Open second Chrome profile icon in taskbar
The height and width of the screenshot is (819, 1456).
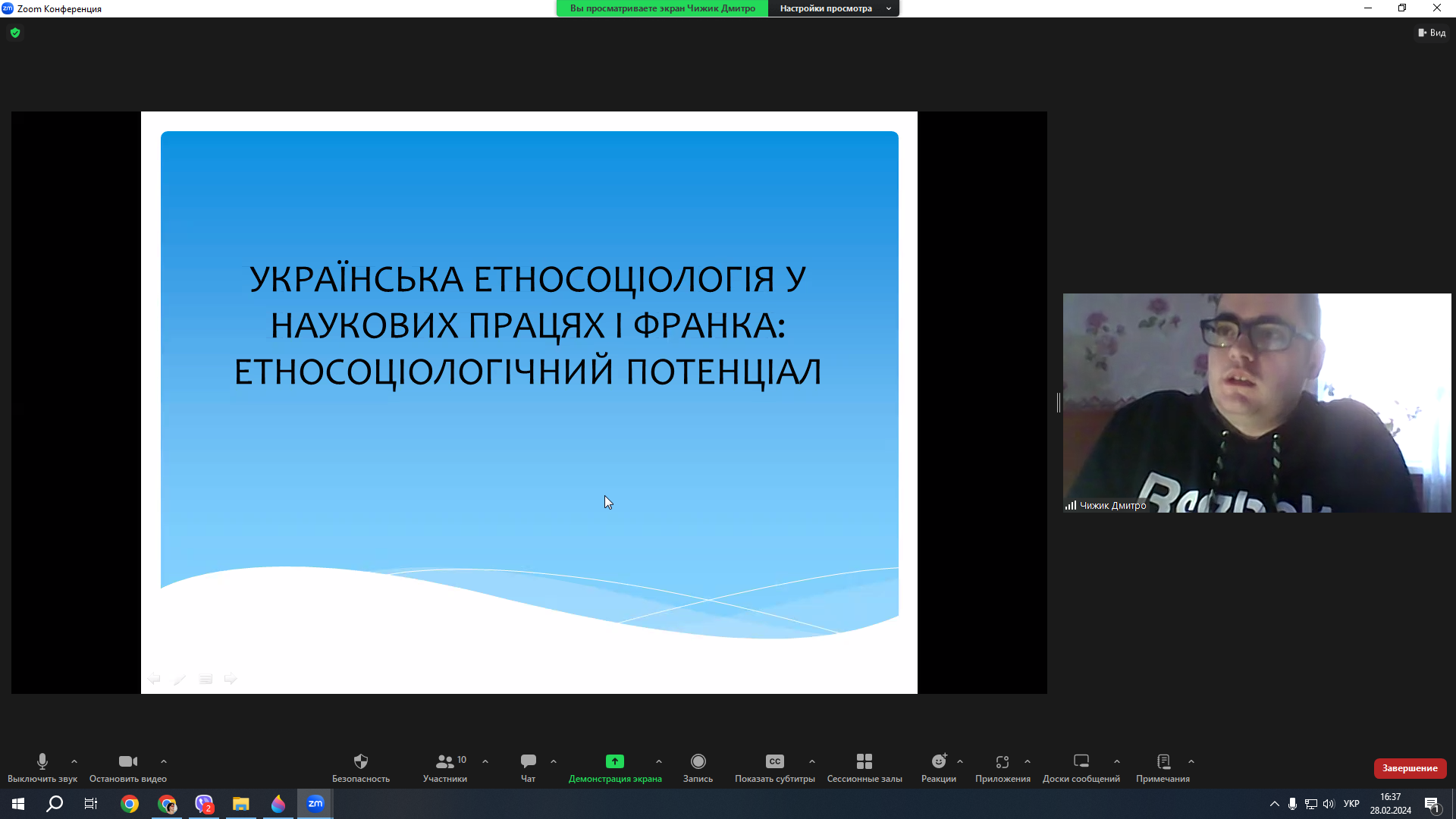click(x=167, y=804)
